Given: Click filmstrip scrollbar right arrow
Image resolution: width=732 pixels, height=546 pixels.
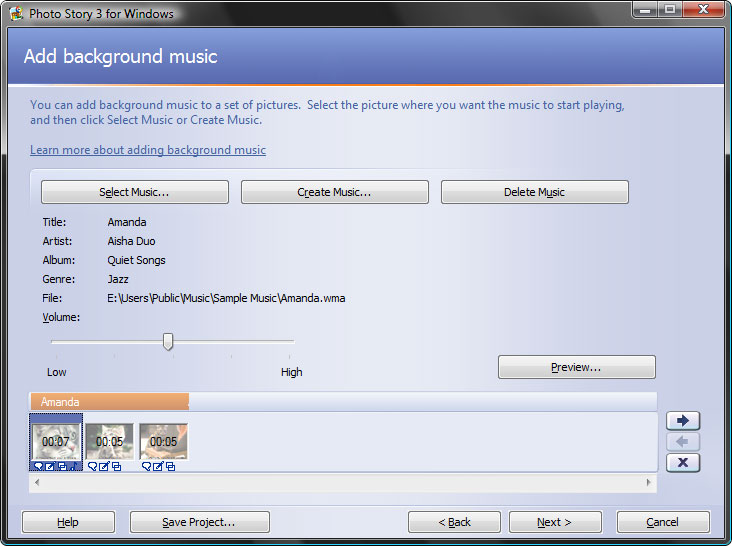Looking at the screenshot, I should [x=648, y=482].
